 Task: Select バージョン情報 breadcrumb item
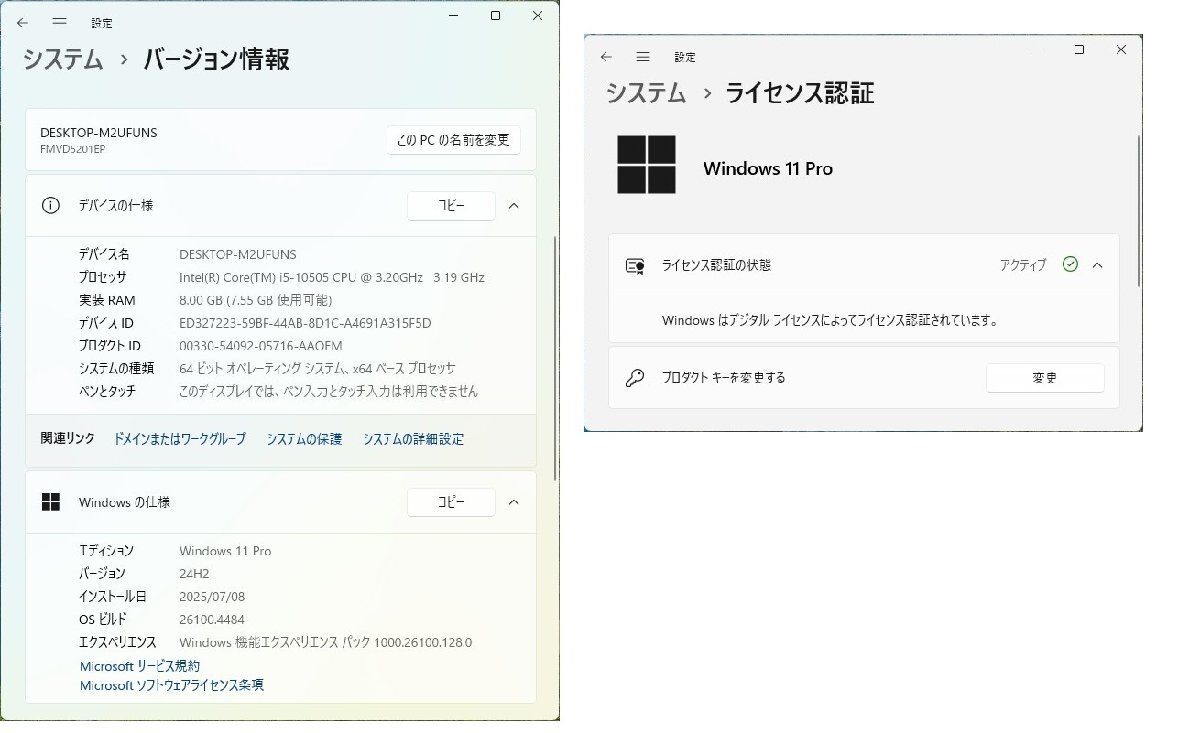coord(219,60)
